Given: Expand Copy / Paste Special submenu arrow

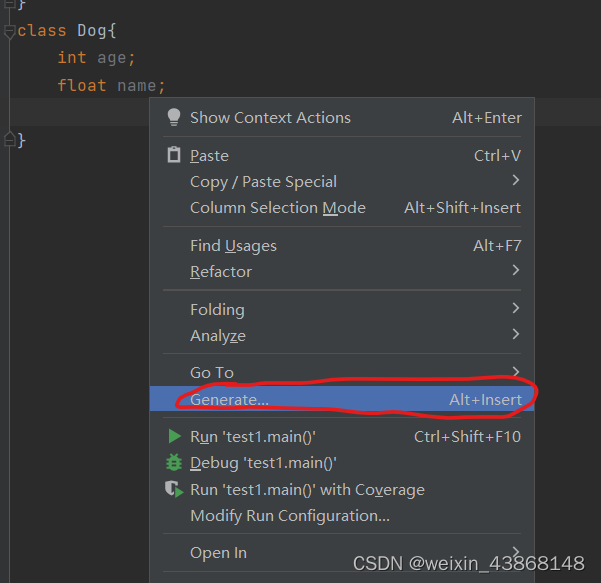Looking at the screenshot, I should (x=516, y=180).
